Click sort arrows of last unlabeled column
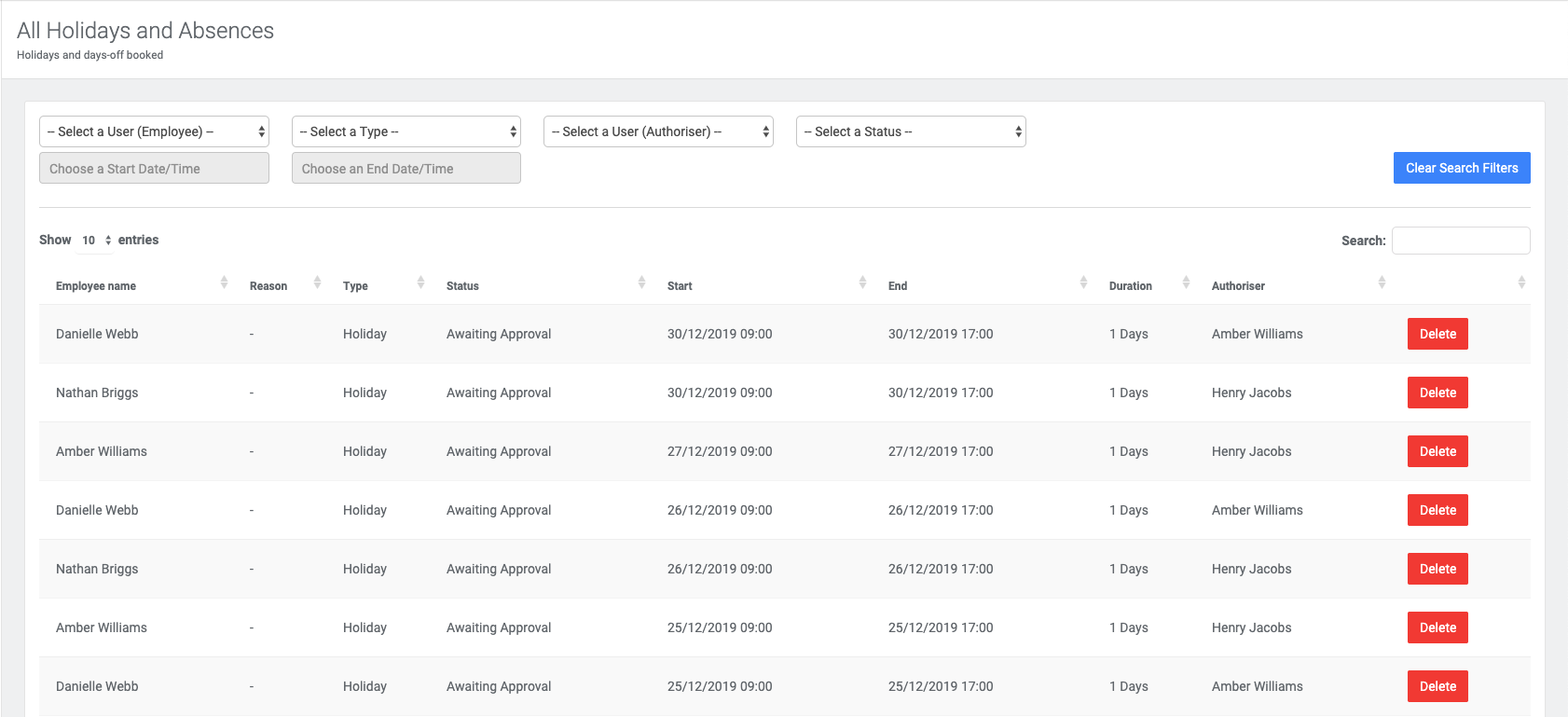Viewport: 1568px width, 717px height. pyautogui.click(x=1521, y=283)
